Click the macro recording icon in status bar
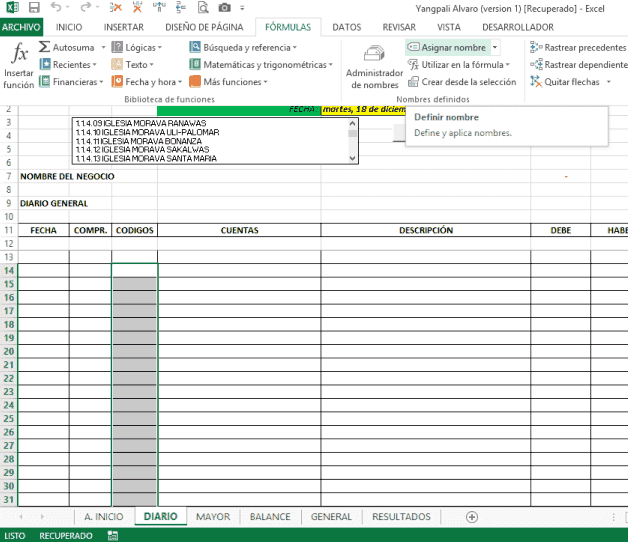Image resolution: width=628 pixels, height=542 pixels. click(x=113, y=536)
